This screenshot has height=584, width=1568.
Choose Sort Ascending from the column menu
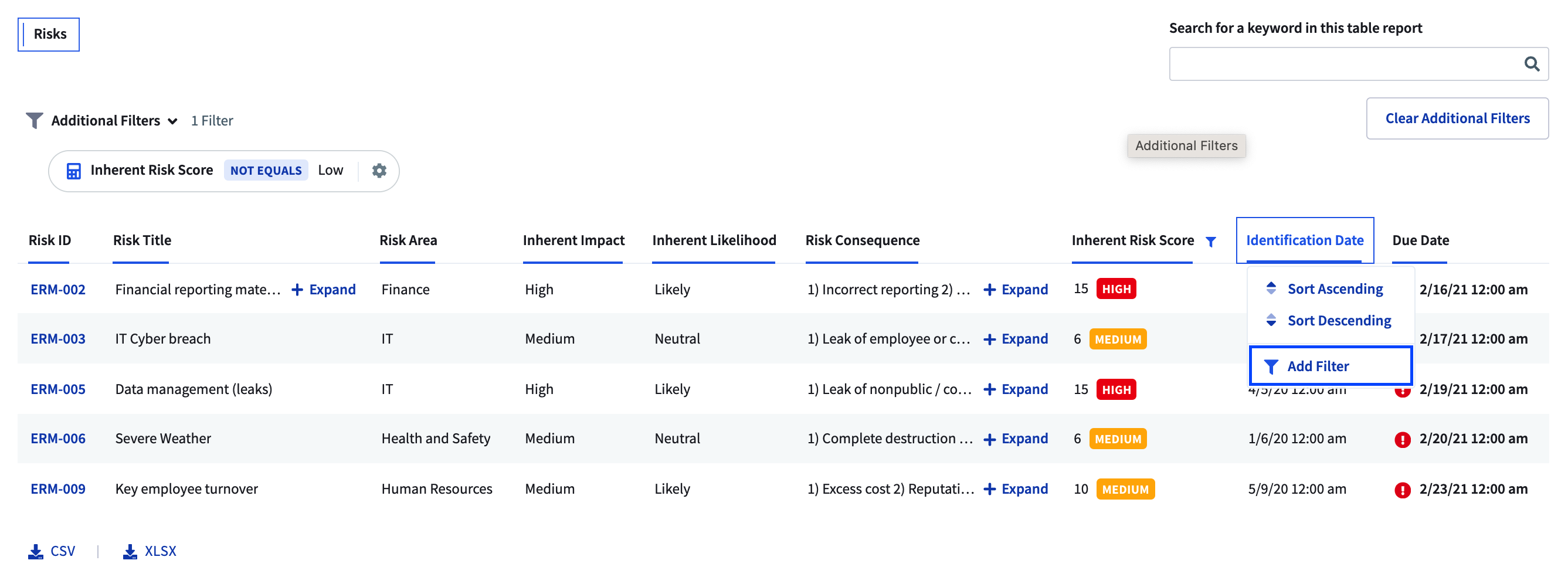[1334, 288]
